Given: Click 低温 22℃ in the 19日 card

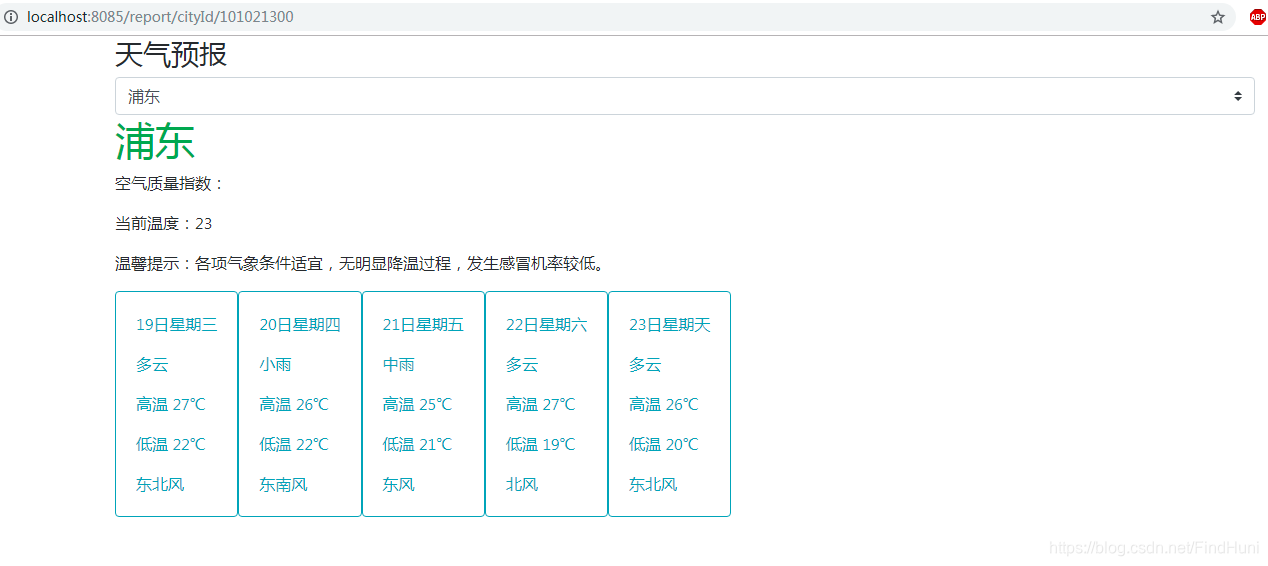Looking at the screenshot, I should (x=171, y=445).
